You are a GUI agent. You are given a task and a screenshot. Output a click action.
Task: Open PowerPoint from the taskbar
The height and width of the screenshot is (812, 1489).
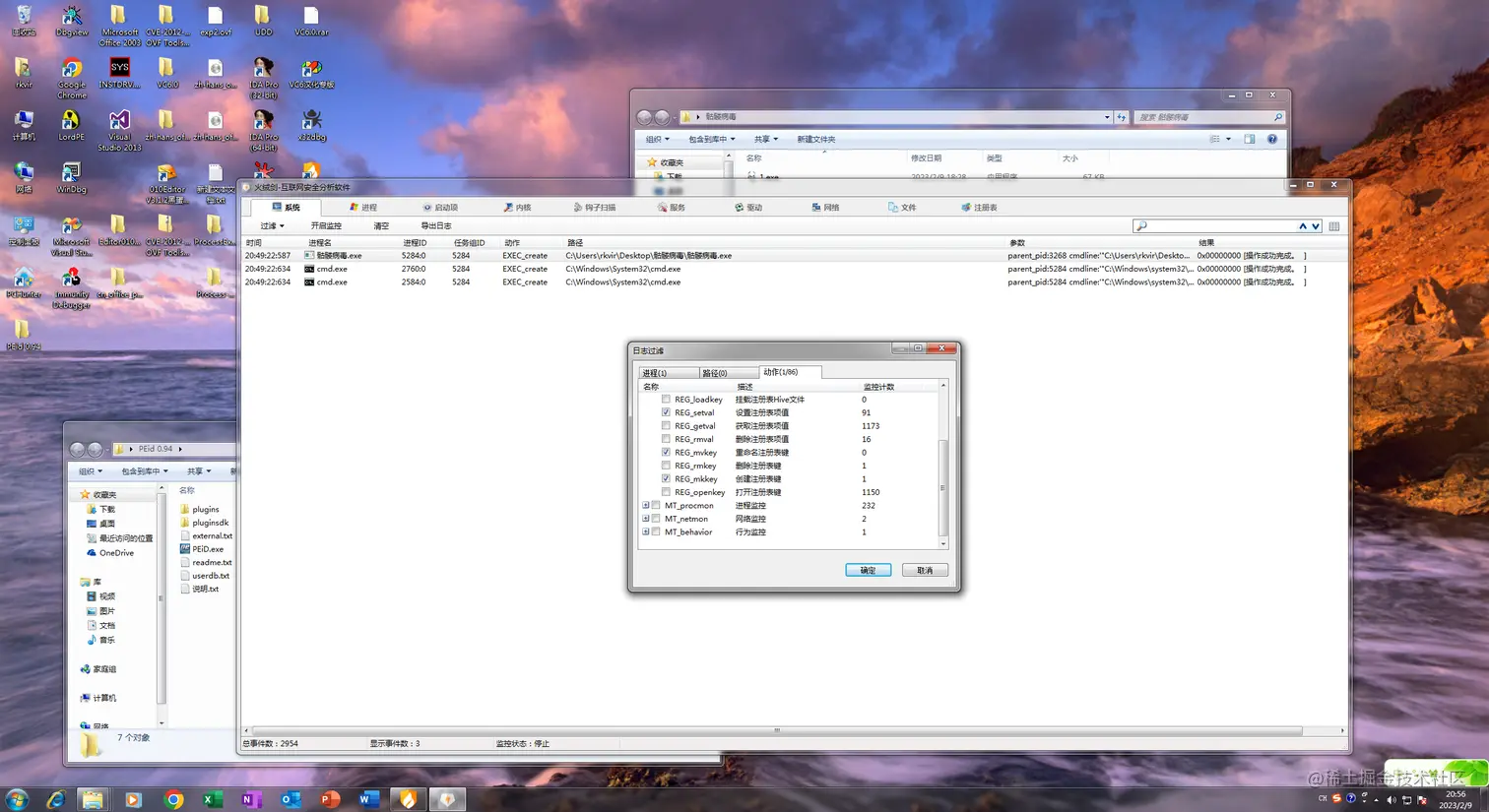pos(330,799)
